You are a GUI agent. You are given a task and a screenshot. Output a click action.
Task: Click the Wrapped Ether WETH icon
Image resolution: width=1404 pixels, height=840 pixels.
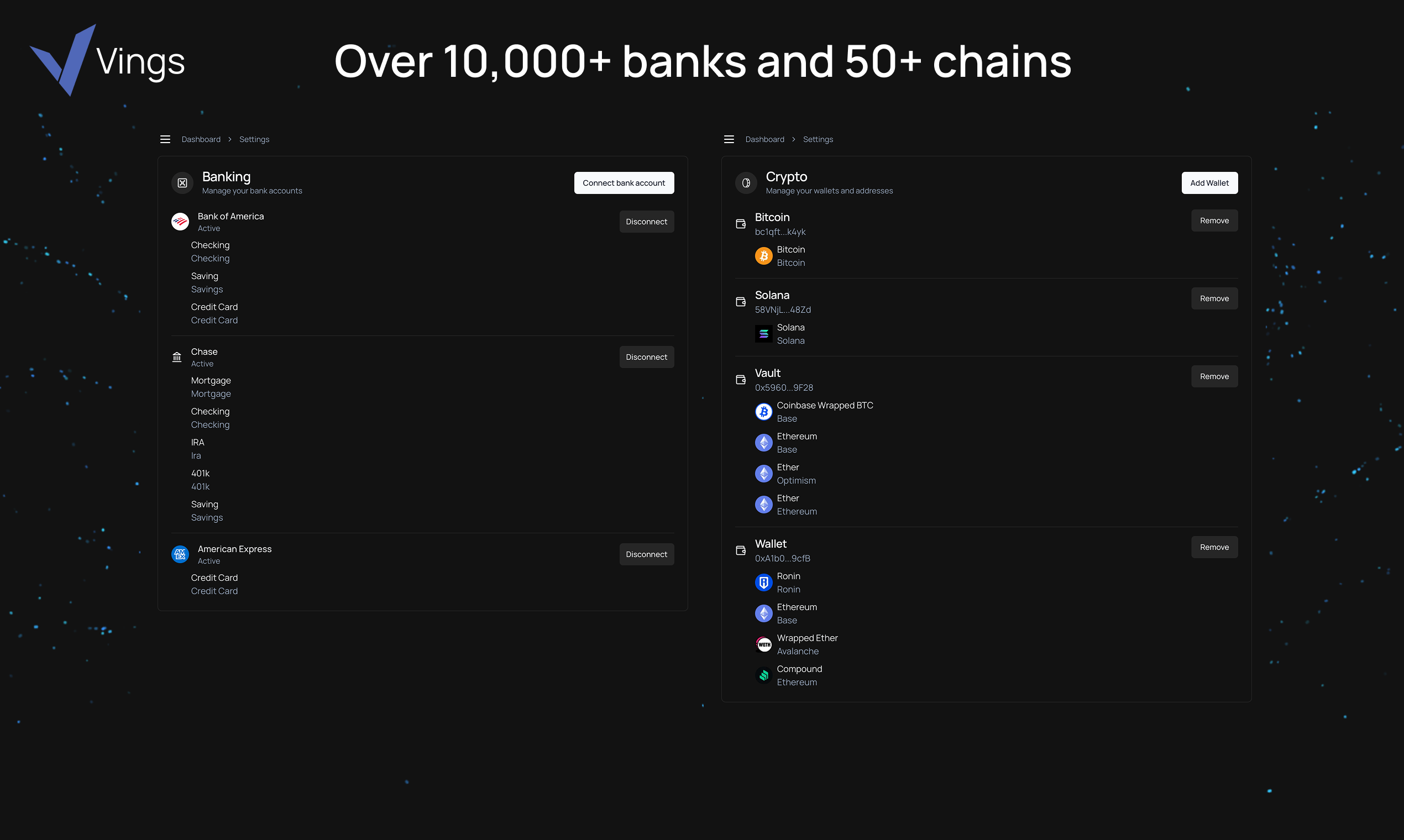tap(764, 645)
